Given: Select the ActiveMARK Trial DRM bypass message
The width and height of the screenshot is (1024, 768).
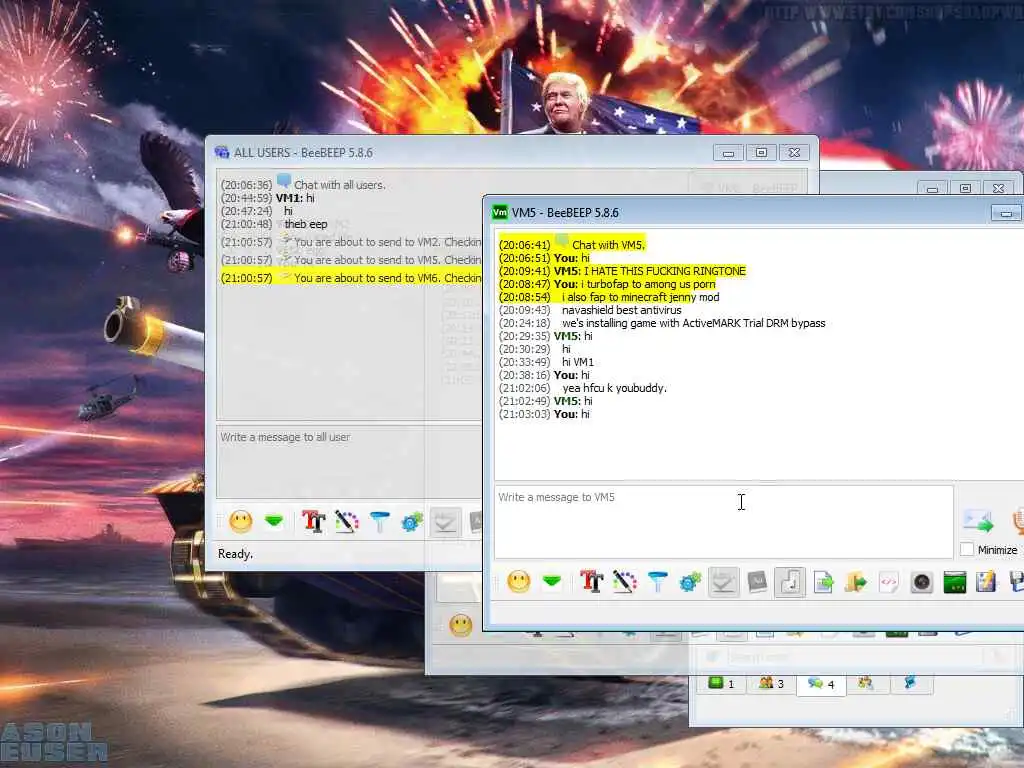Looking at the screenshot, I should click(x=694, y=323).
